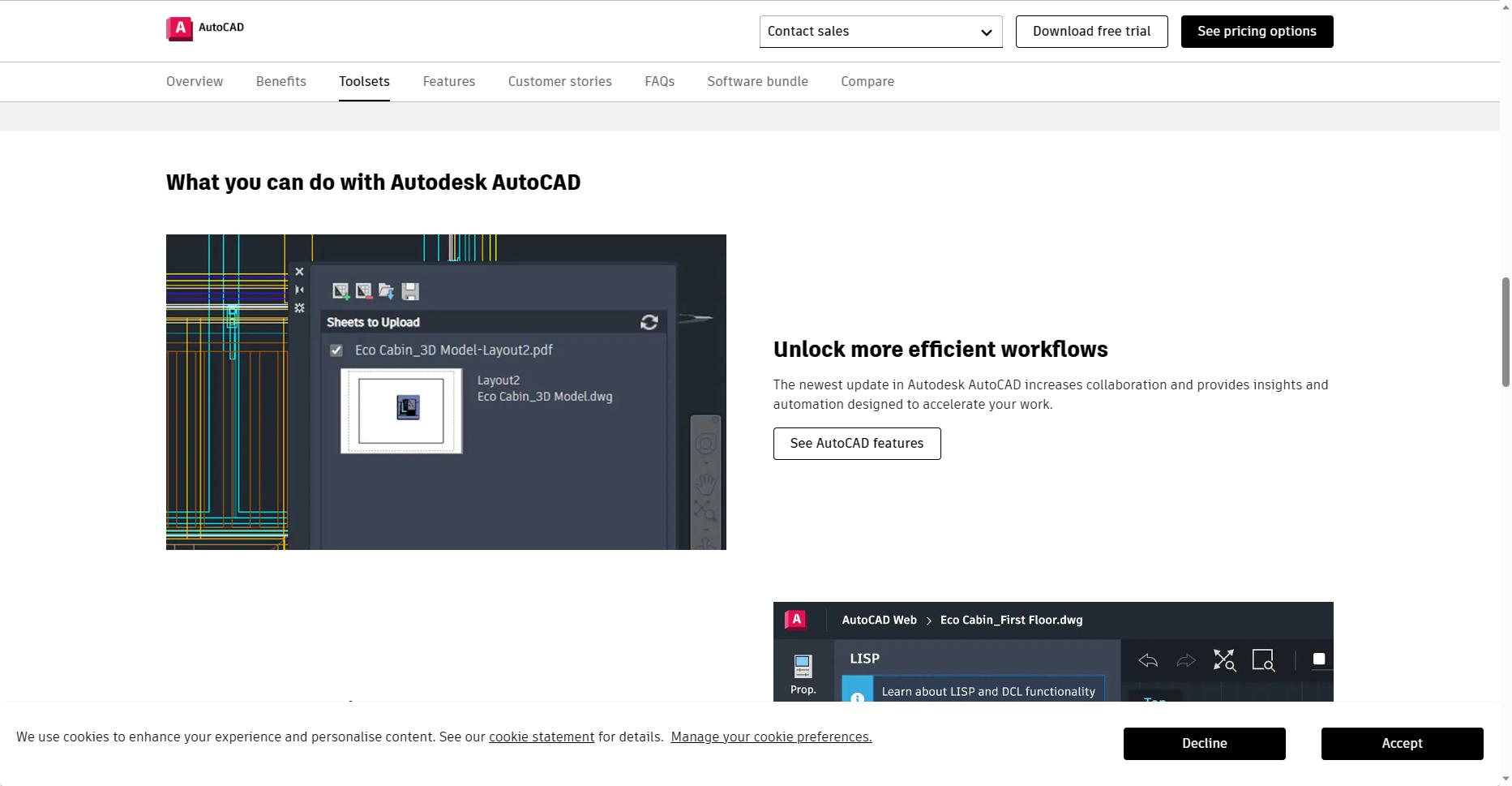This screenshot has width=1512, height=786.
Task: Click the refresh icon beside Sheets to Upload
Action: click(x=649, y=323)
